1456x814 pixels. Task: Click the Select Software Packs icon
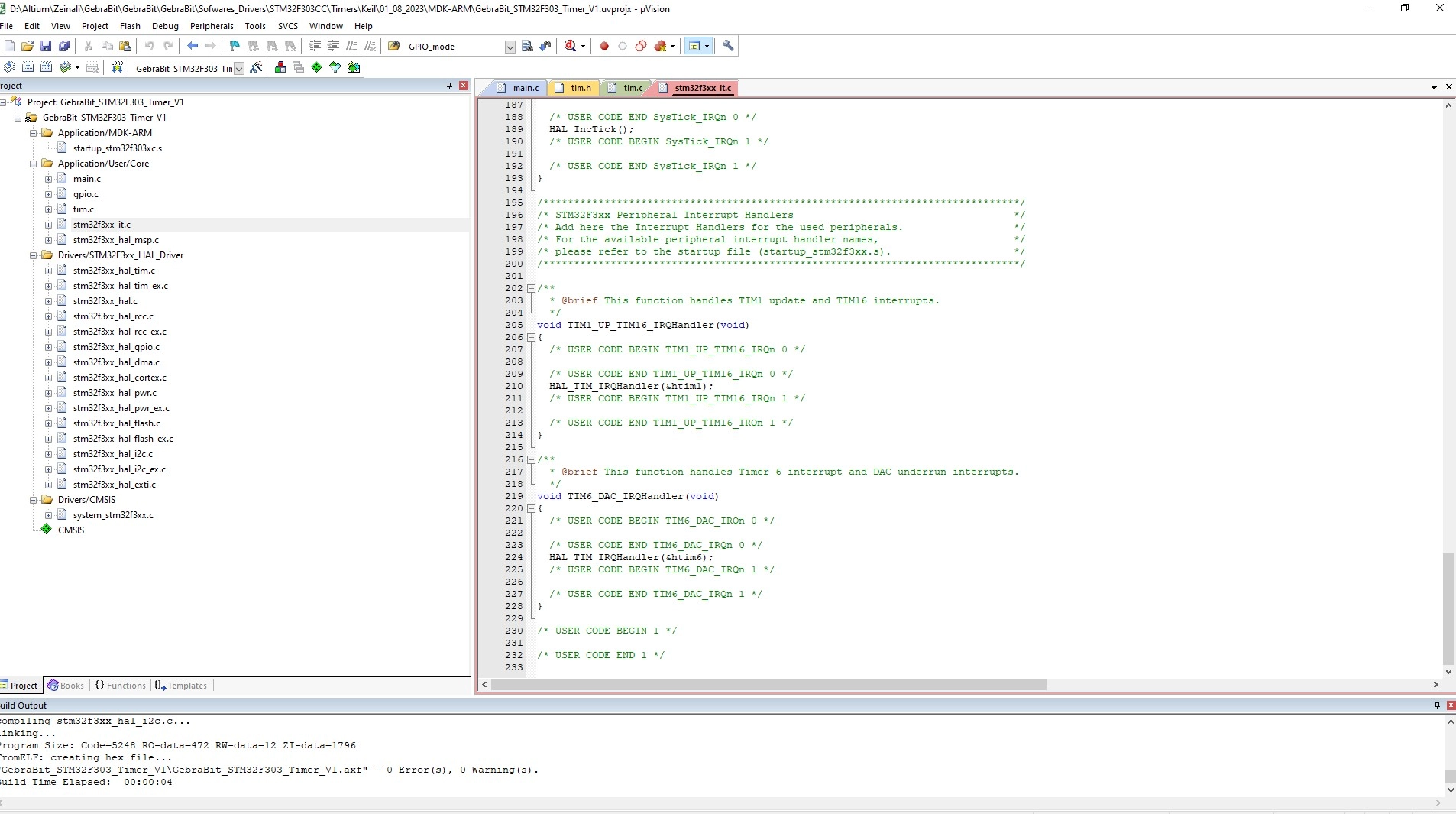click(335, 67)
